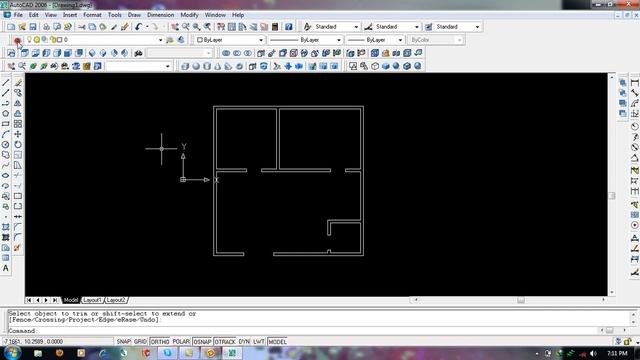Open the layer list dropdown showing 0
The image size is (640, 360).
click(94, 40)
